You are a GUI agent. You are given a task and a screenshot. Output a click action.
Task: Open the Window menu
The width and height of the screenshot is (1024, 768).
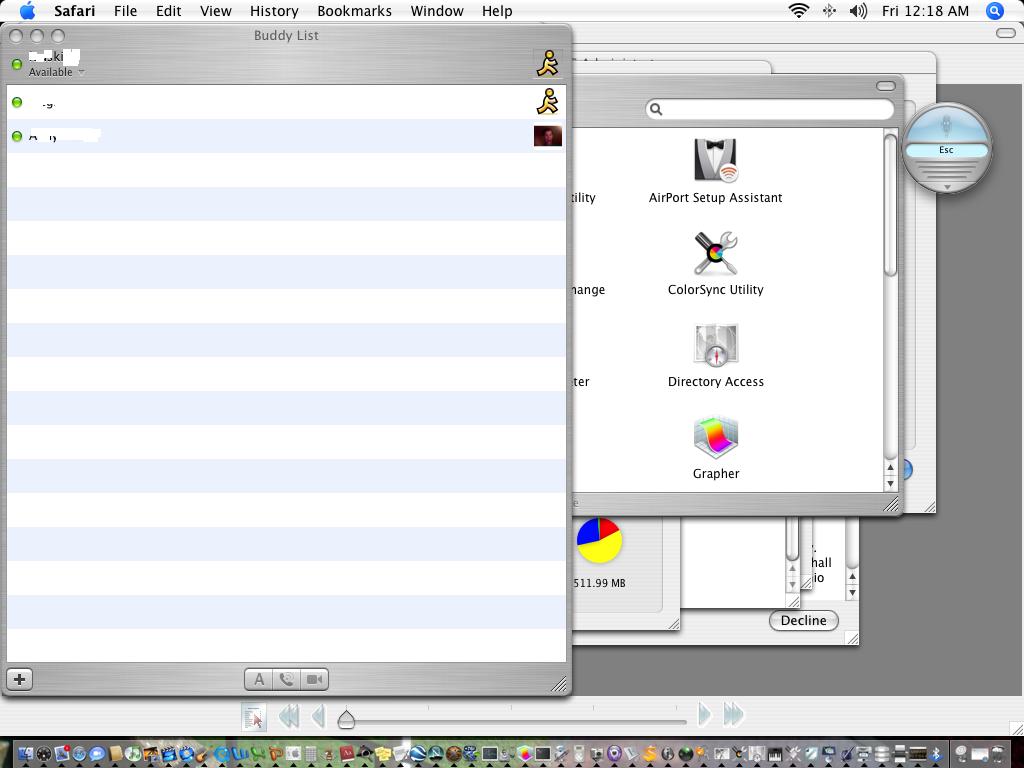[437, 11]
